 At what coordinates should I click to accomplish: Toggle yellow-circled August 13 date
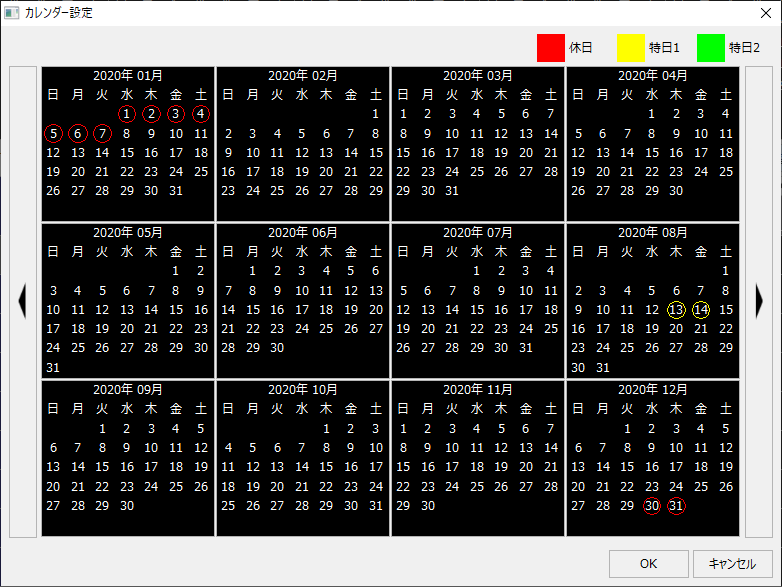pyautogui.click(x=677, y=310)
